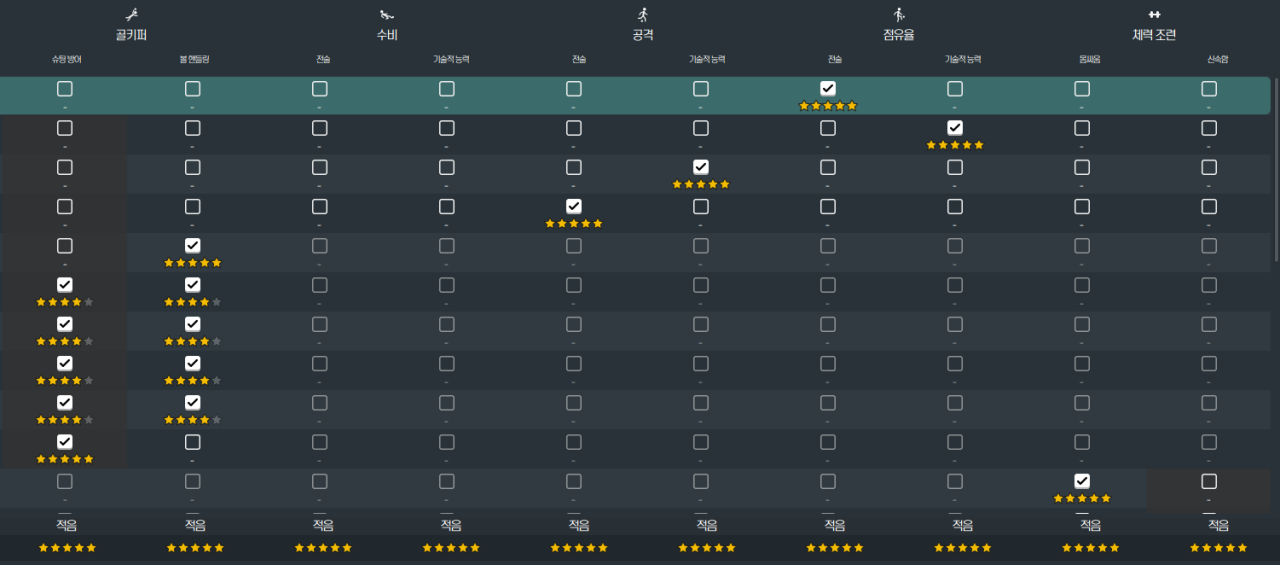Uncheck the five-star 슈팅 방어 checkbox
Viewport: 1280px width, 565px height.
[65, 442]
